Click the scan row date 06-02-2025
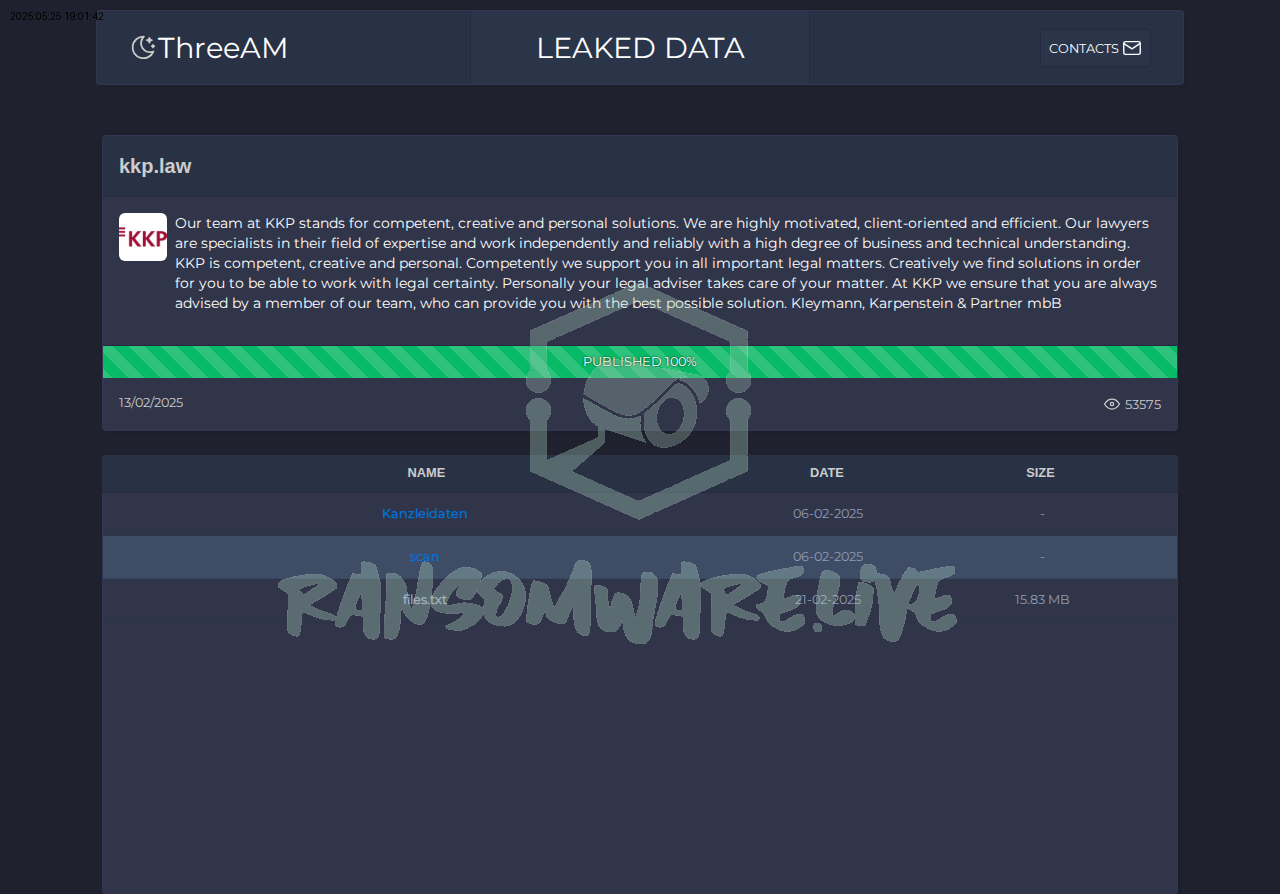 (828, 556)
